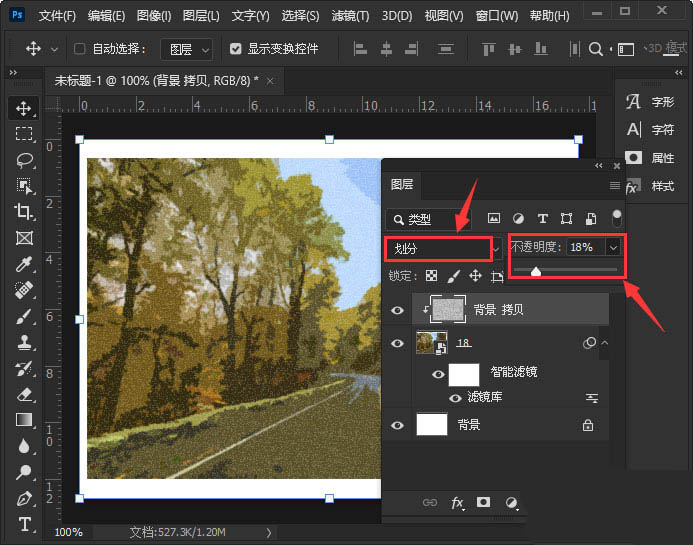
Task: Collapse smart filter list on layer 18
Action: (x=605, y=343)
